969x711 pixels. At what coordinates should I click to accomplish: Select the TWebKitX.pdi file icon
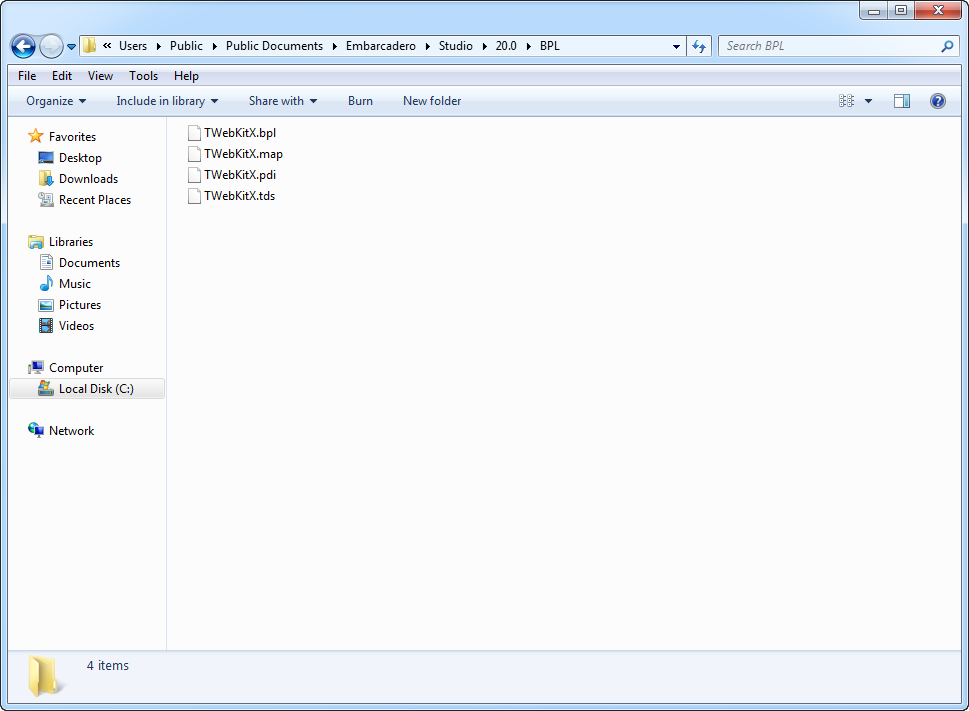(x=194, y=175)
